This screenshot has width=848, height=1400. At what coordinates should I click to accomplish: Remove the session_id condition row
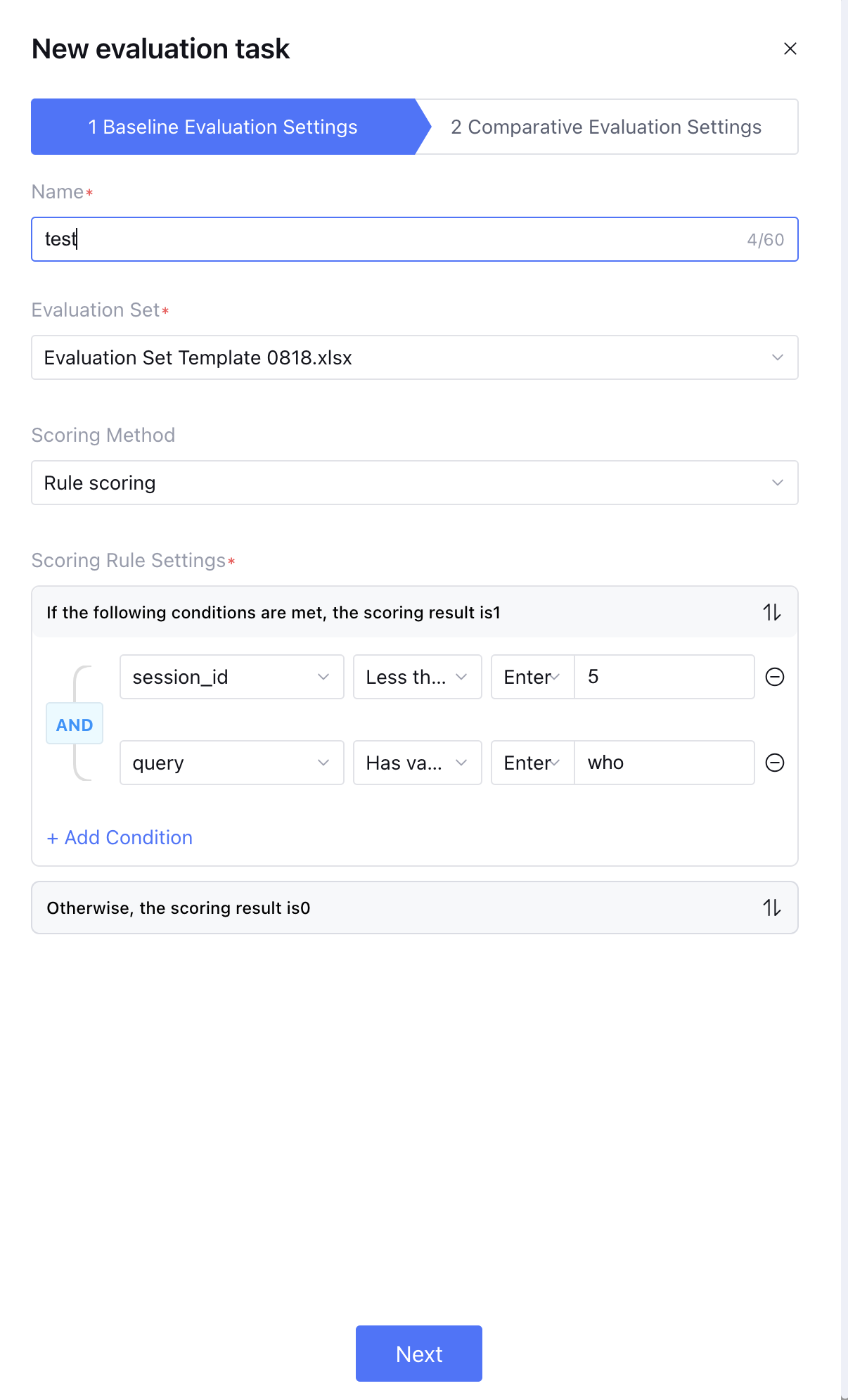click(774, 677)
